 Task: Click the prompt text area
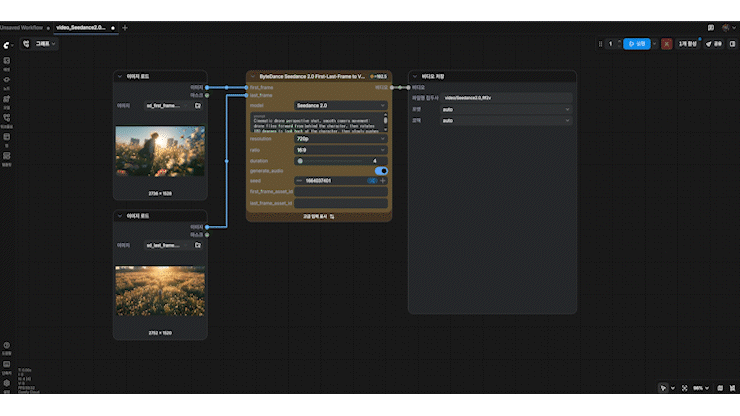(x=316, y=122)
